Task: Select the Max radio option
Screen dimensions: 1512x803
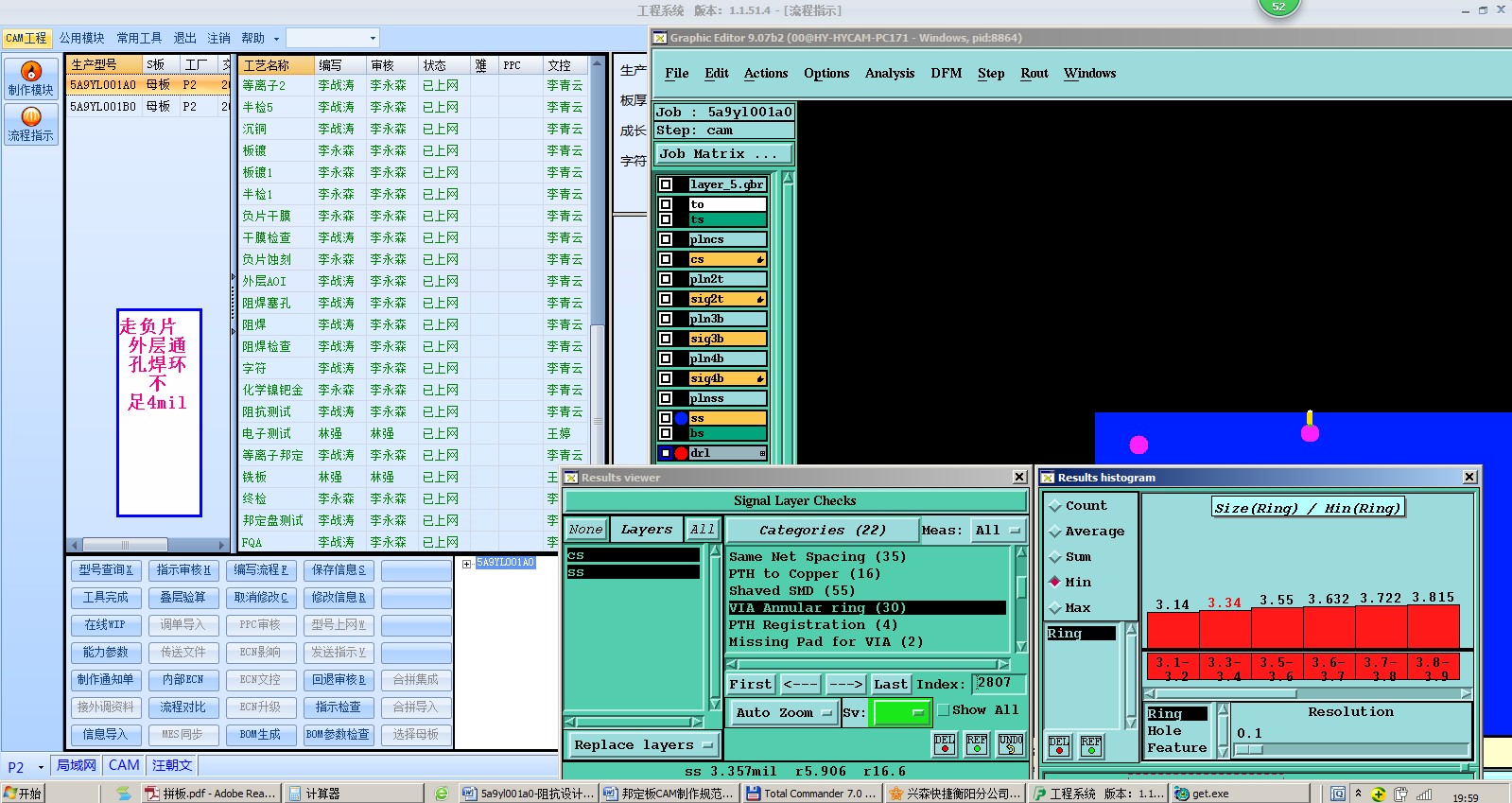Action: click(x=1055, y=608)
